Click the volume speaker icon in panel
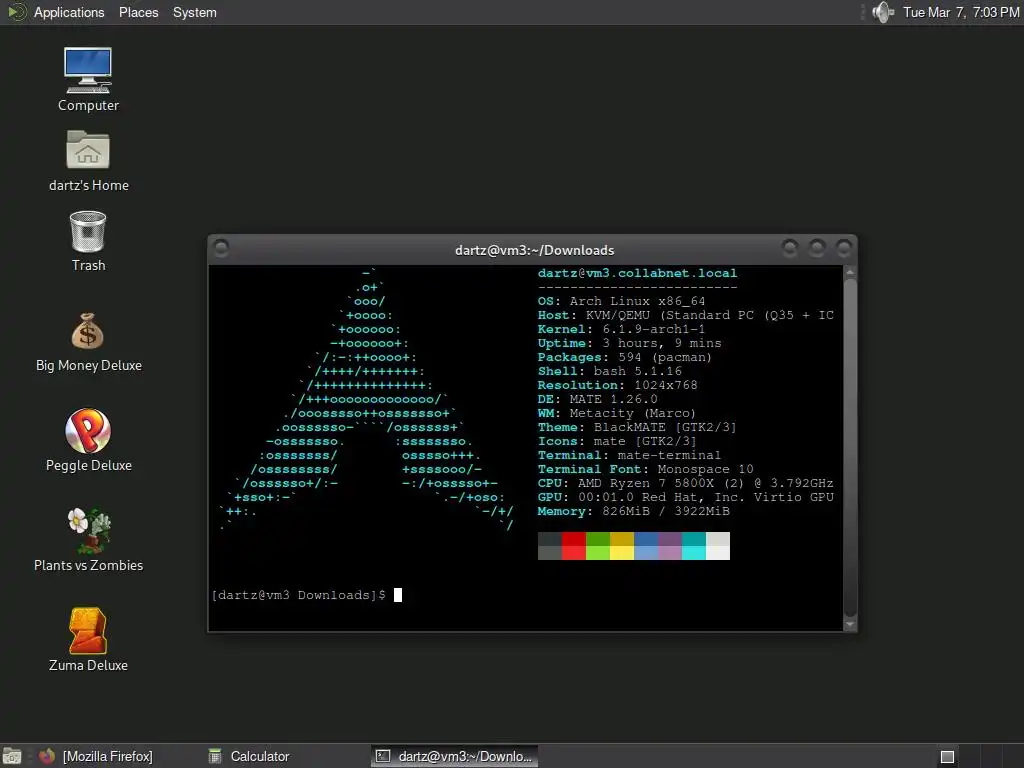 coord(883,12)
